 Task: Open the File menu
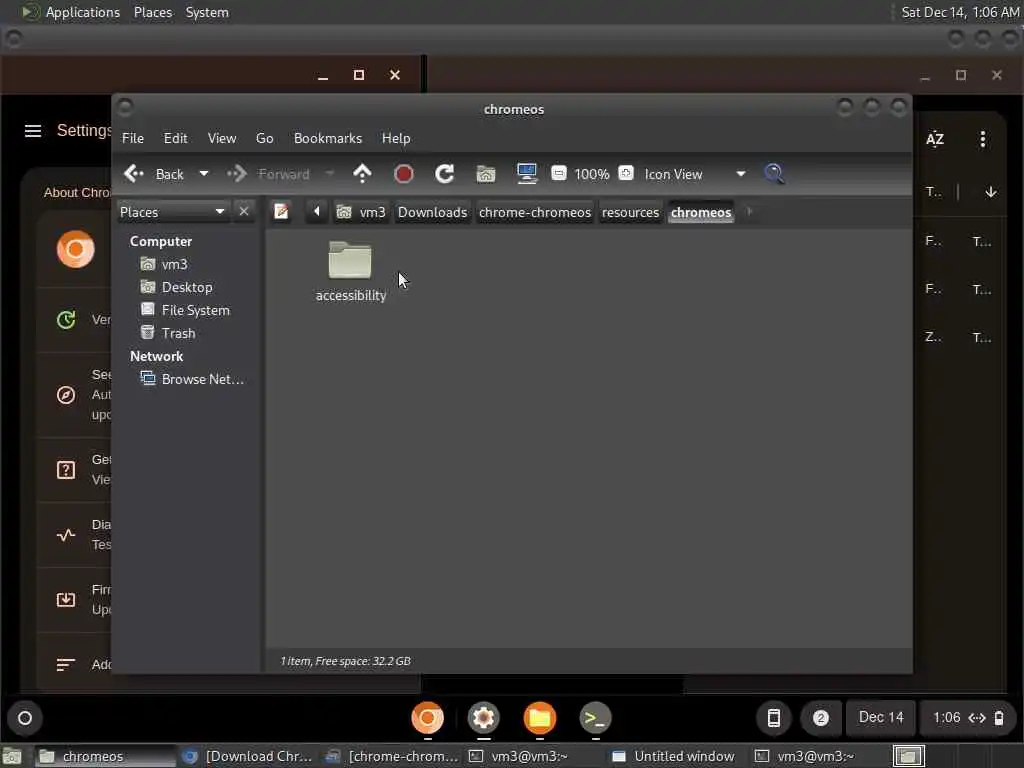click(x=133, y=138)
